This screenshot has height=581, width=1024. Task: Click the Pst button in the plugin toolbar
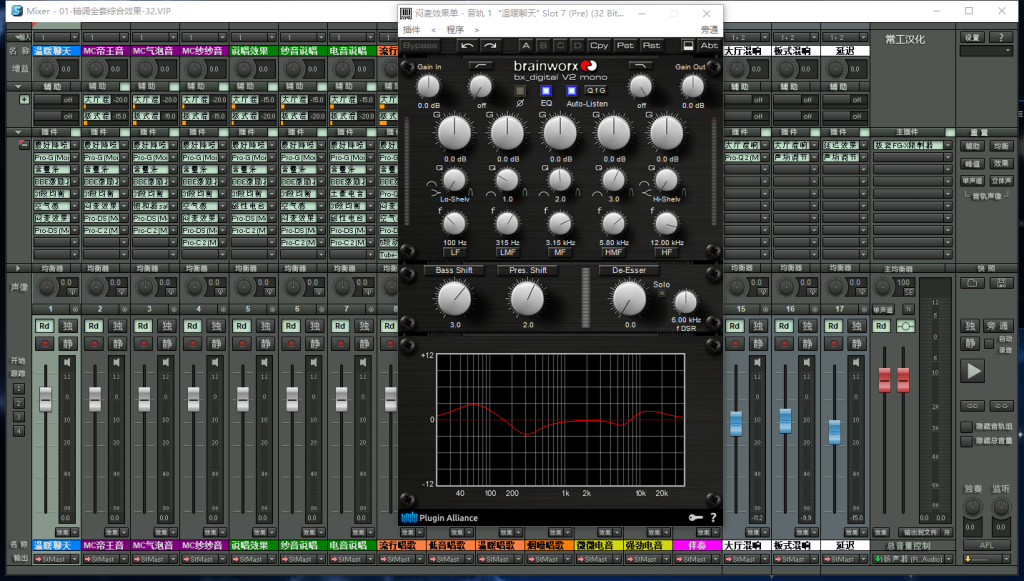[625, 46]
